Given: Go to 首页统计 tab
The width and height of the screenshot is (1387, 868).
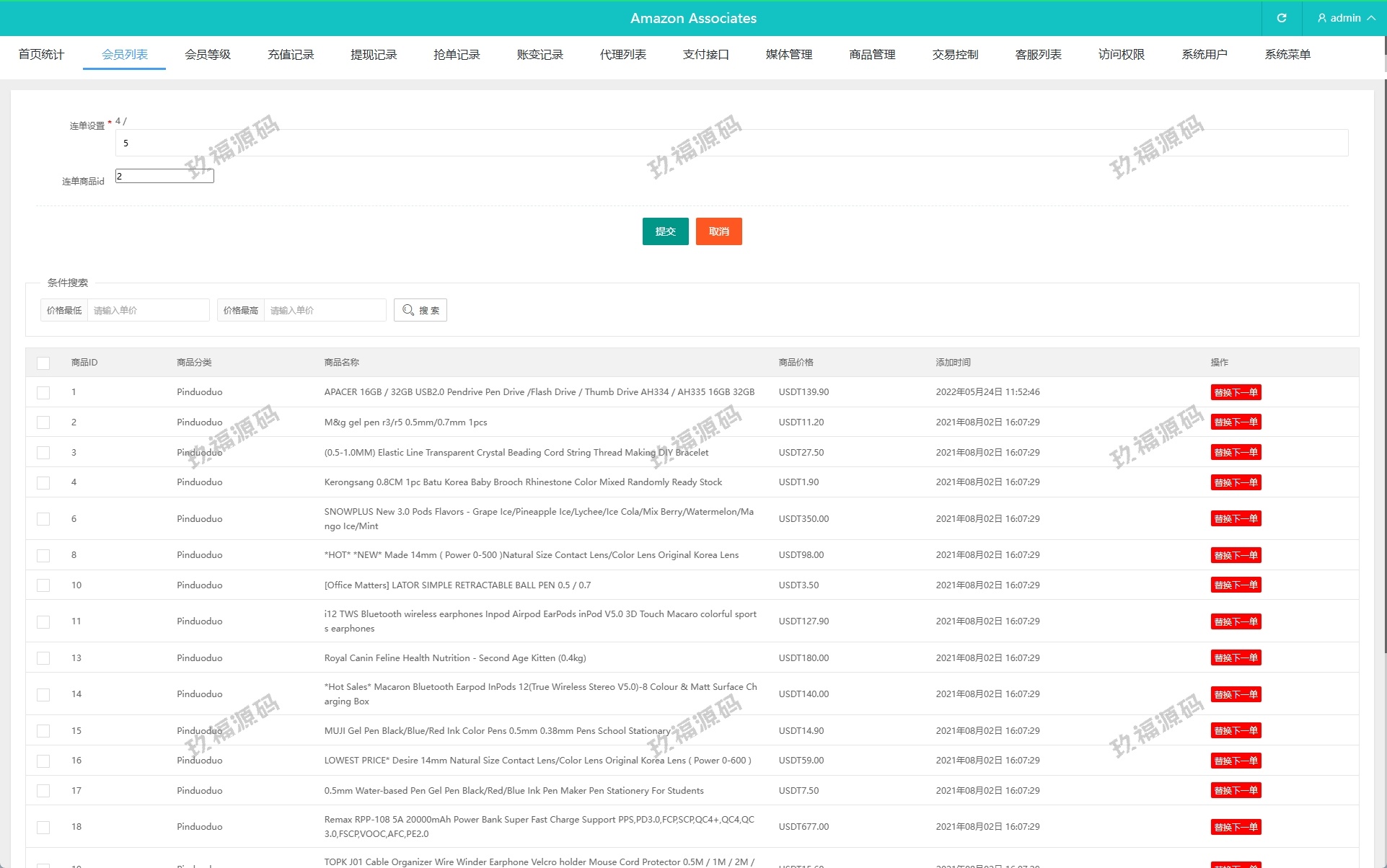Looking at the screenshot, I should (41, 55).
